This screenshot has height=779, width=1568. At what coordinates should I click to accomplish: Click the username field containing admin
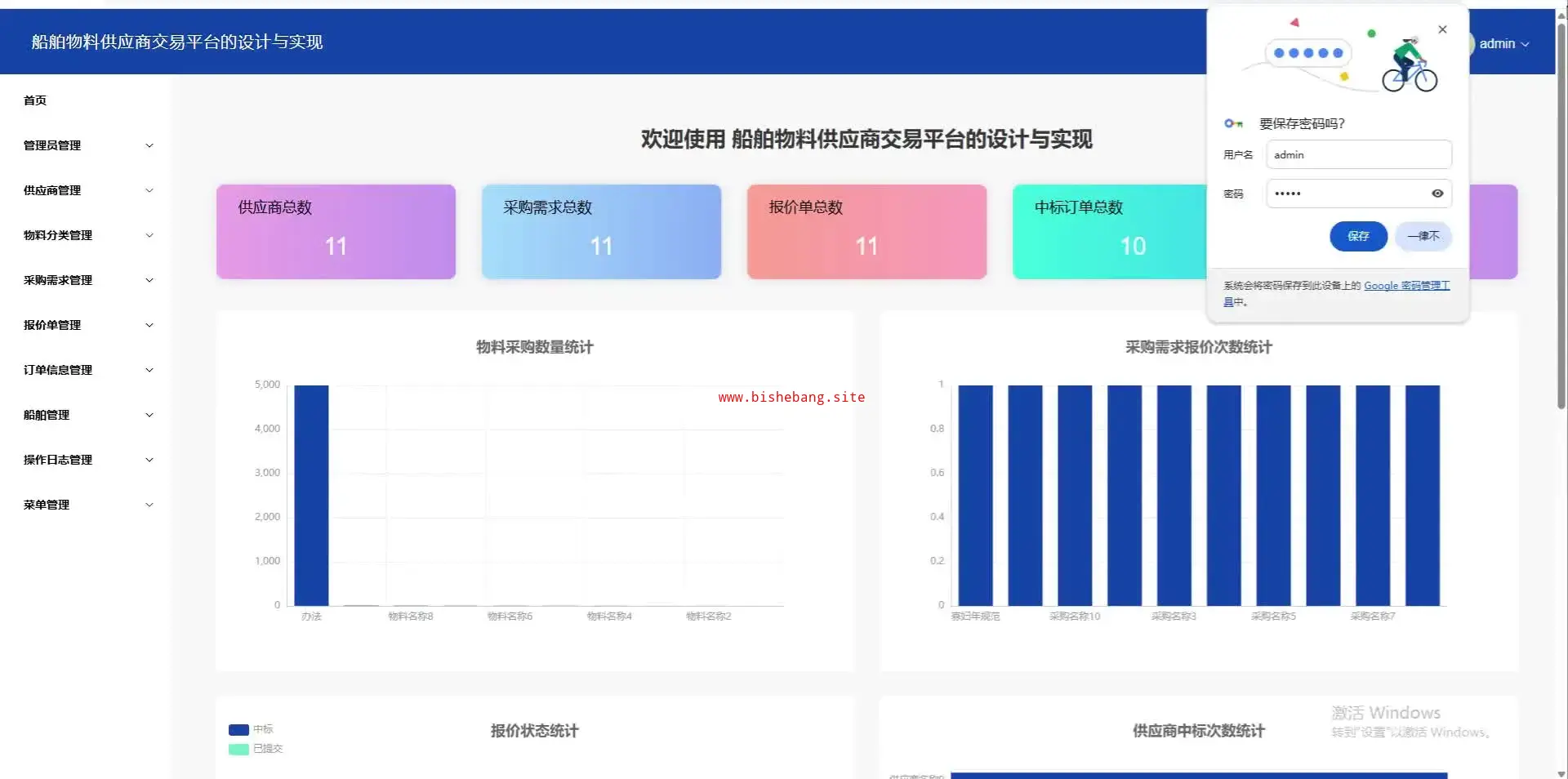[1358, 155]
